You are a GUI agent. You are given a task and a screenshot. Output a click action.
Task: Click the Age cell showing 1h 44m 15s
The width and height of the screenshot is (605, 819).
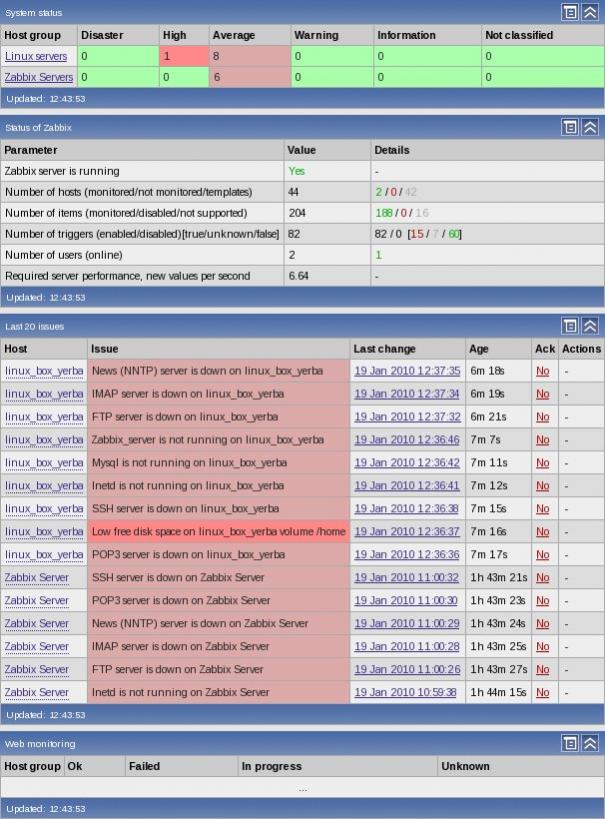tap(498, 693)
